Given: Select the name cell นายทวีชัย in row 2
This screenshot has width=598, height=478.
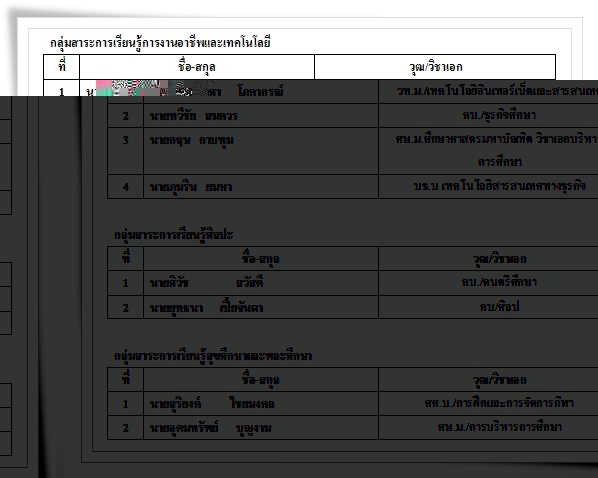Looking at the screenshot, I should coord(261,116).
